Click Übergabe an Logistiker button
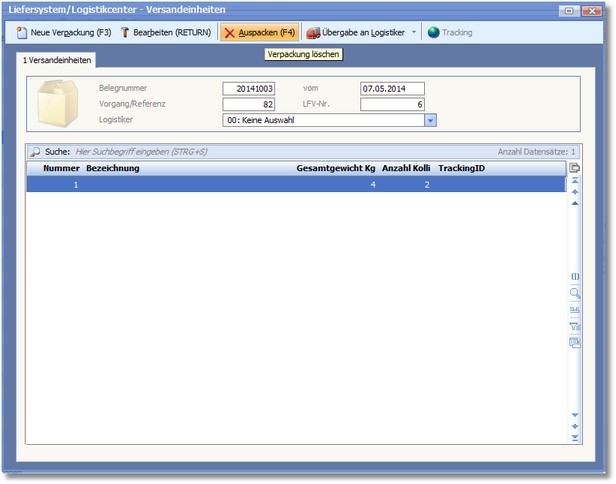616x484 pixels. pos(355,32)
